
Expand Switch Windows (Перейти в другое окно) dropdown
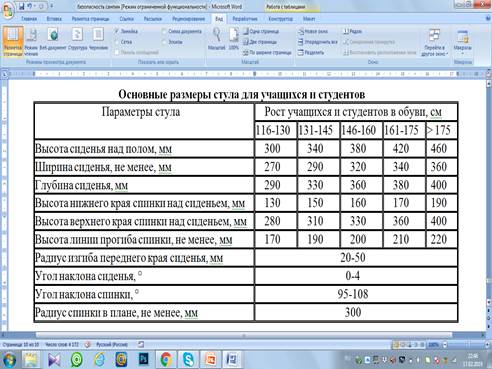click(434, 43)
